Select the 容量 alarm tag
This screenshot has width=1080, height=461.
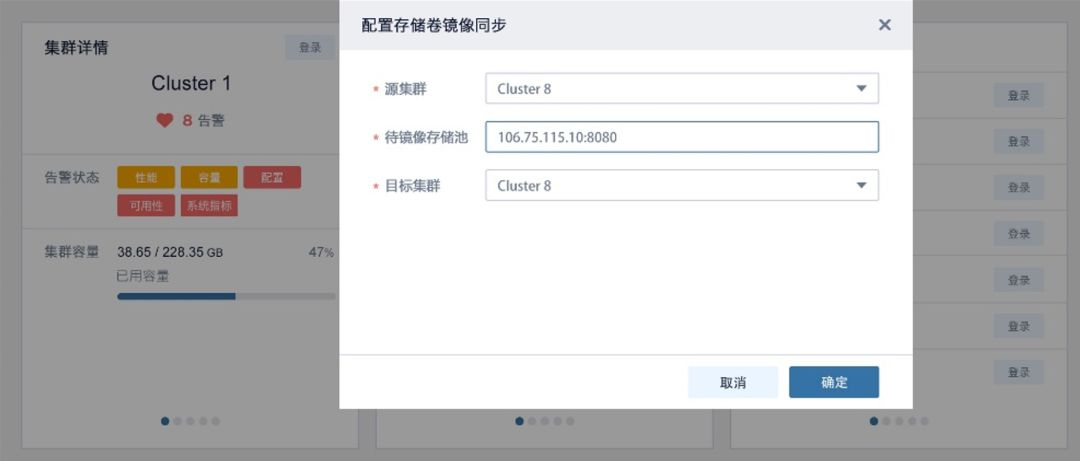(209, 177)
